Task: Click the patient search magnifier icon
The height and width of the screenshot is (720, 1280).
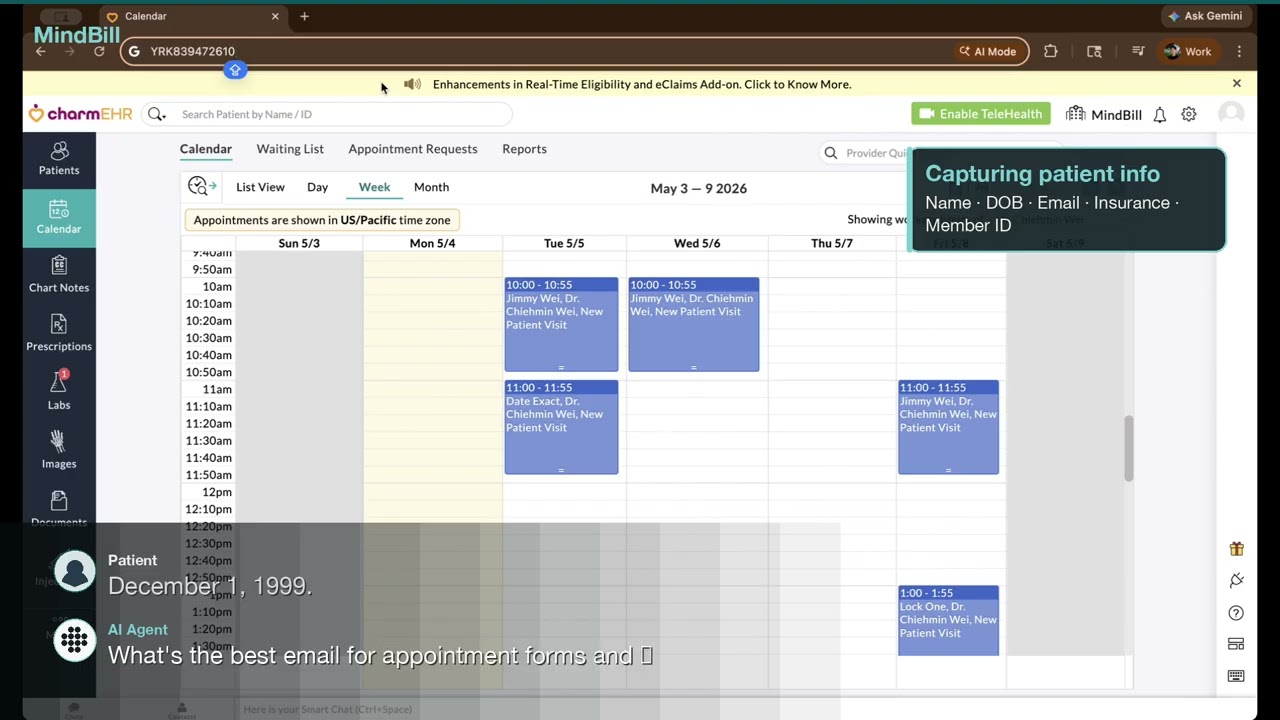Action: click(156, 115)
